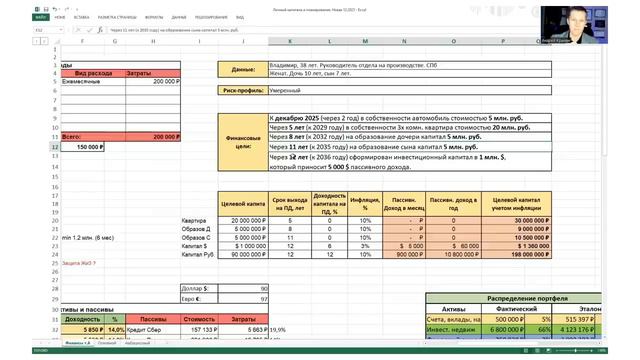The image size is (640, 360).
Task: Click the Распределение портфеля header cell
Action: coord(513,298)
